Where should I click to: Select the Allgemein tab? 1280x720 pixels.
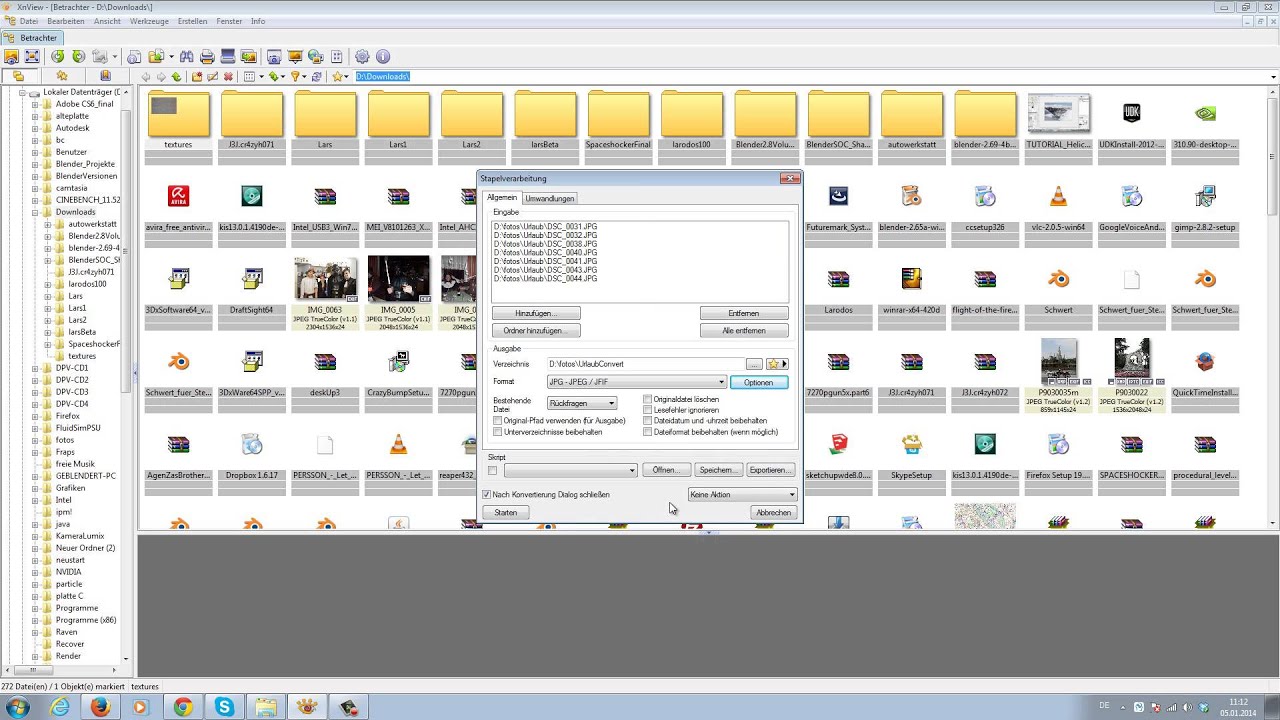click(x=502, y=198)
